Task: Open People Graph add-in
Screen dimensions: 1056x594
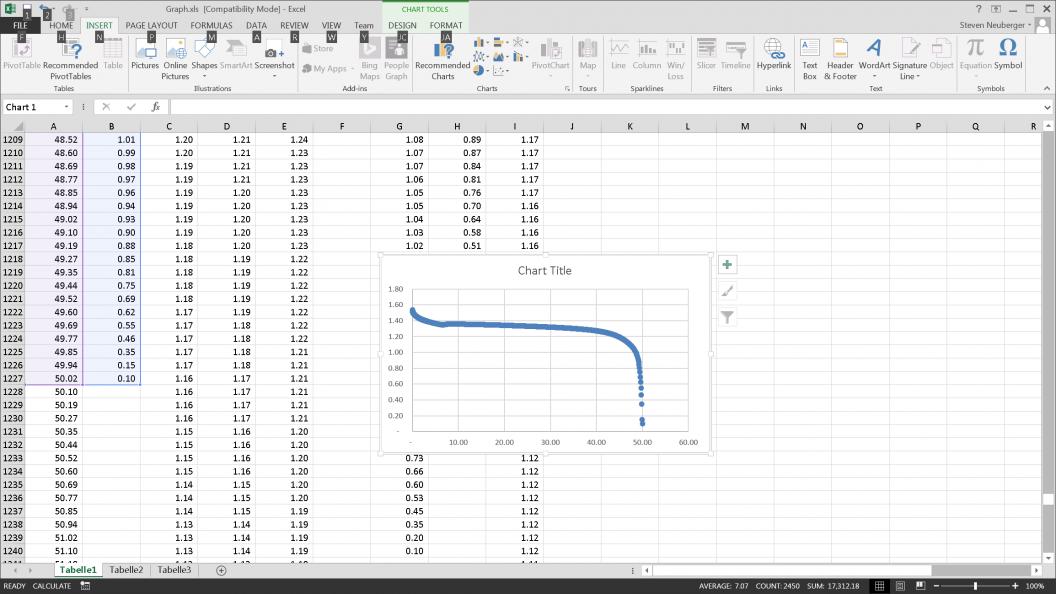Action: [396, 59]
